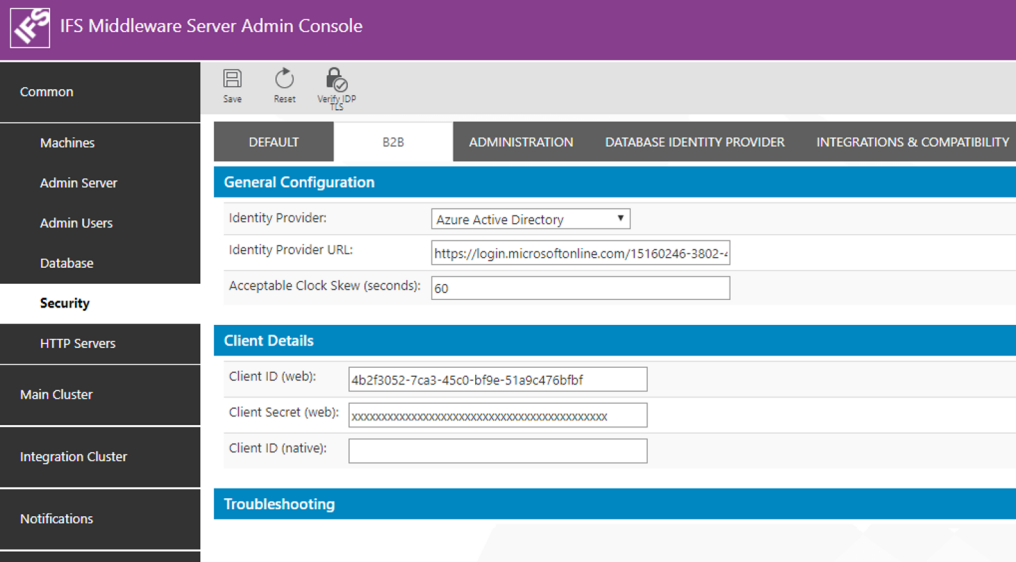The image size is (1016, 562).
Task: Click the empty Client ID (native) field
Action: tap(497, 451)
